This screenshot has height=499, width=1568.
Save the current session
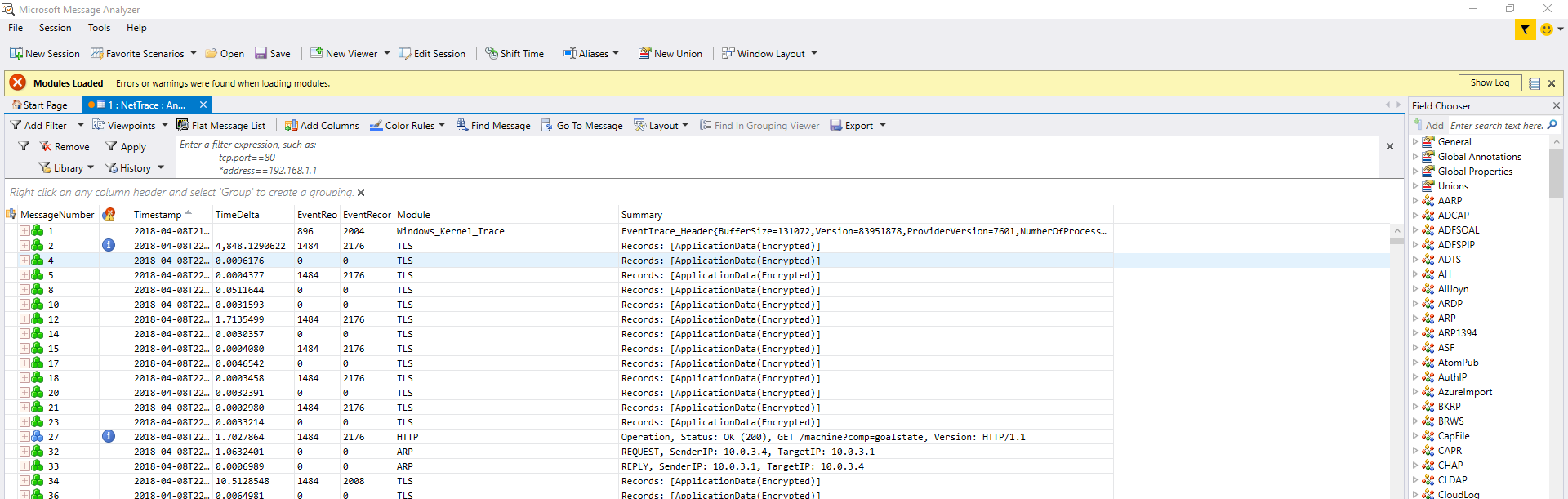(x=272, y=53)
